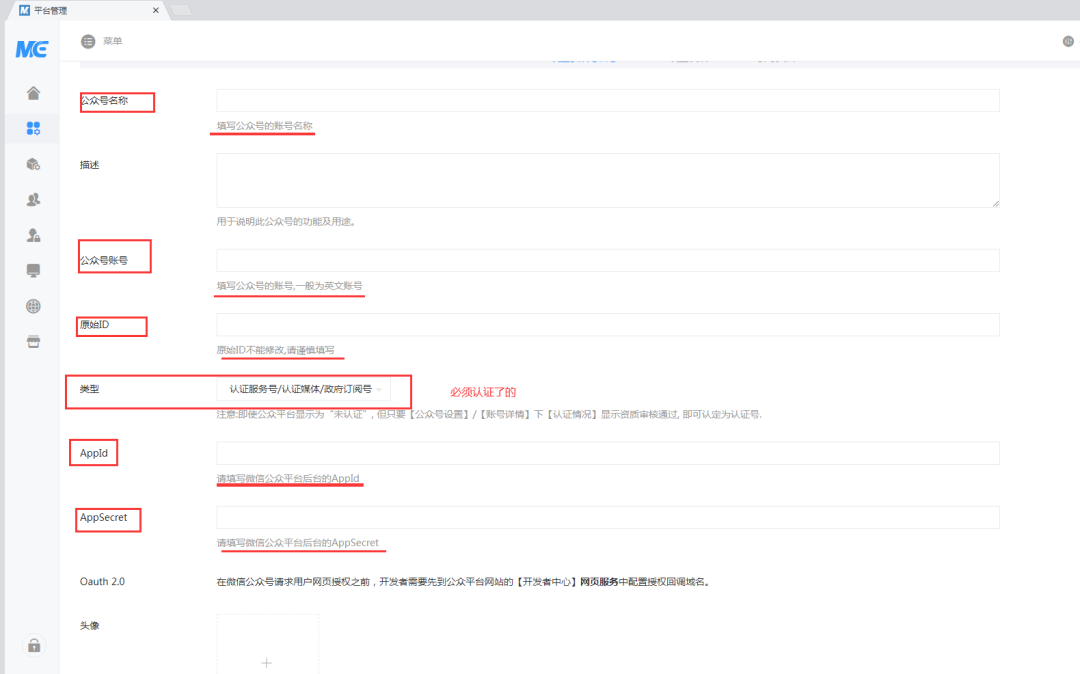Select the user group icon in sidebar
Viewport: 1080px width, 674px height.
(x=33, y=199)
